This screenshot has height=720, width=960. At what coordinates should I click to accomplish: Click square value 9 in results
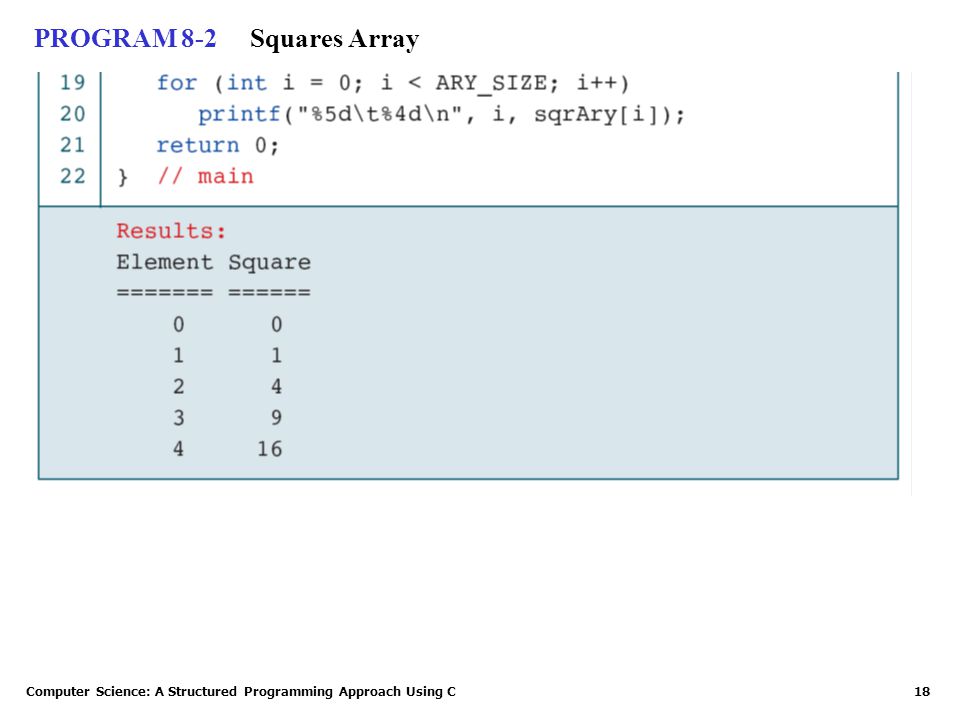[x=276, y=418]
